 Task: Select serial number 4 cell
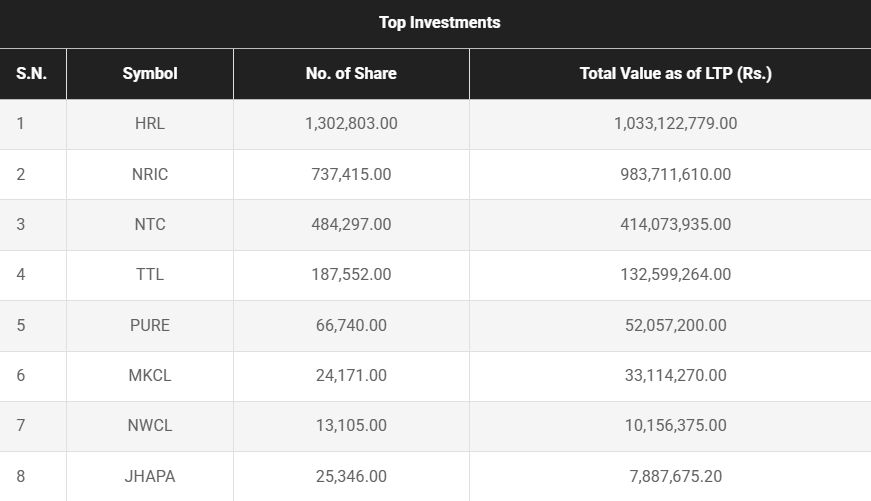coord(21,274)
